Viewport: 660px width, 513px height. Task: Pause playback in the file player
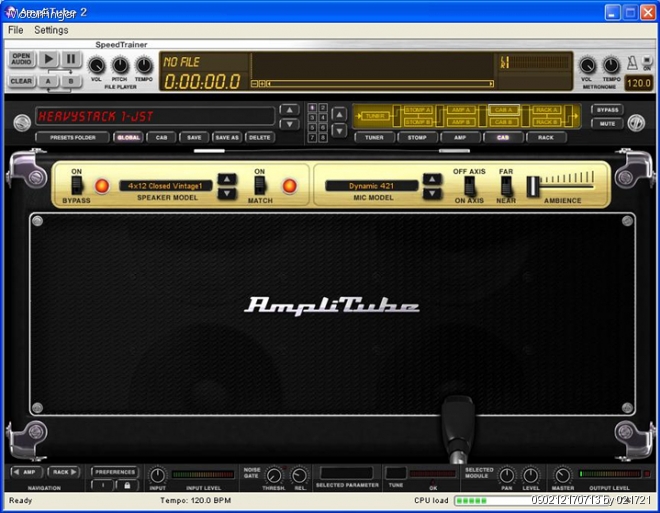tap(71, 60)
